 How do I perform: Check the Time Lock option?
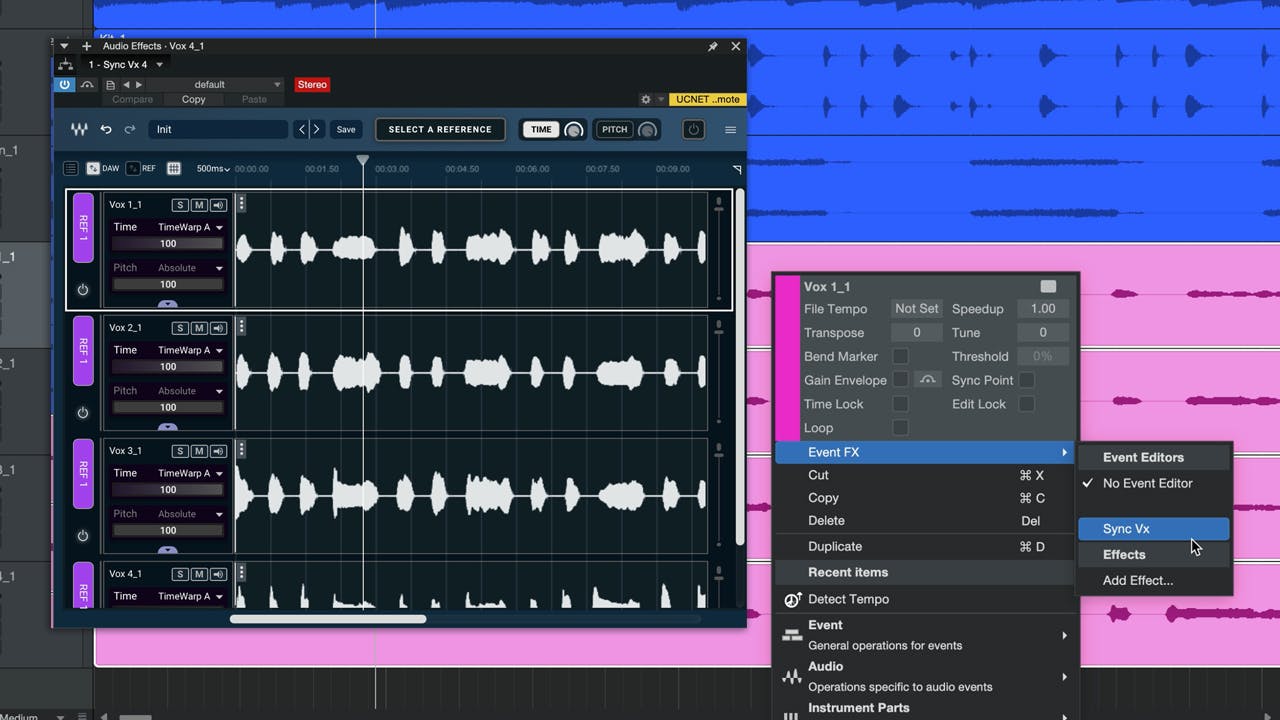900,404
